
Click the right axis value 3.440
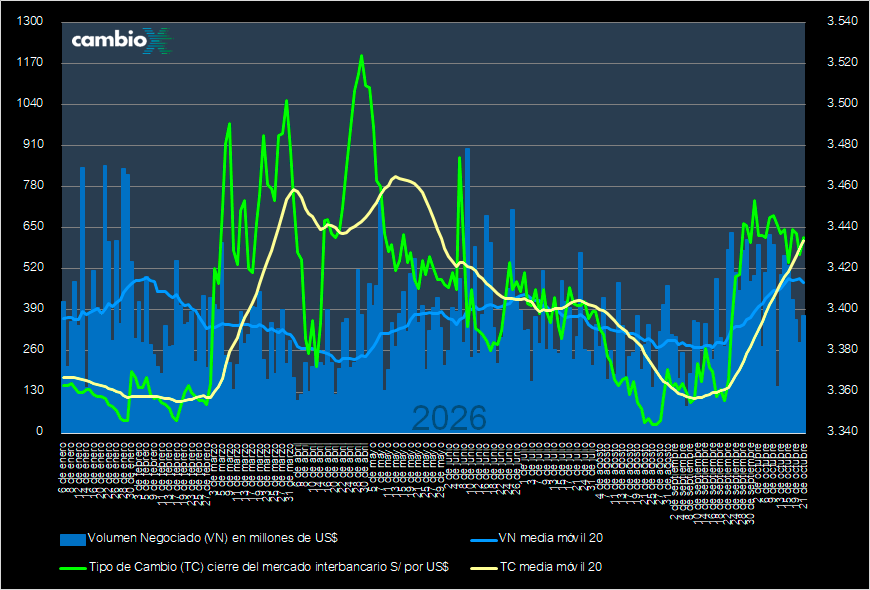coord(842,227)
